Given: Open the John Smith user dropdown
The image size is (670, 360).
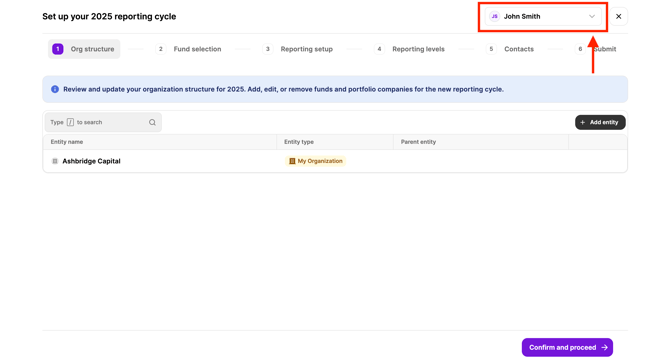Looking at the screenshot, I should (543, 17).
